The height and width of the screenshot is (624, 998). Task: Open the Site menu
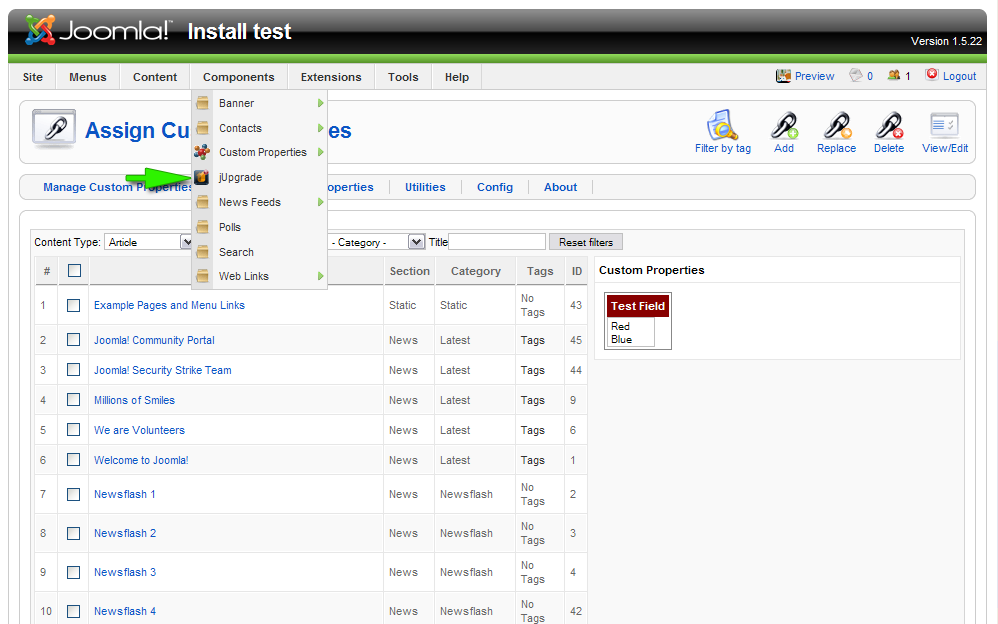32,77
